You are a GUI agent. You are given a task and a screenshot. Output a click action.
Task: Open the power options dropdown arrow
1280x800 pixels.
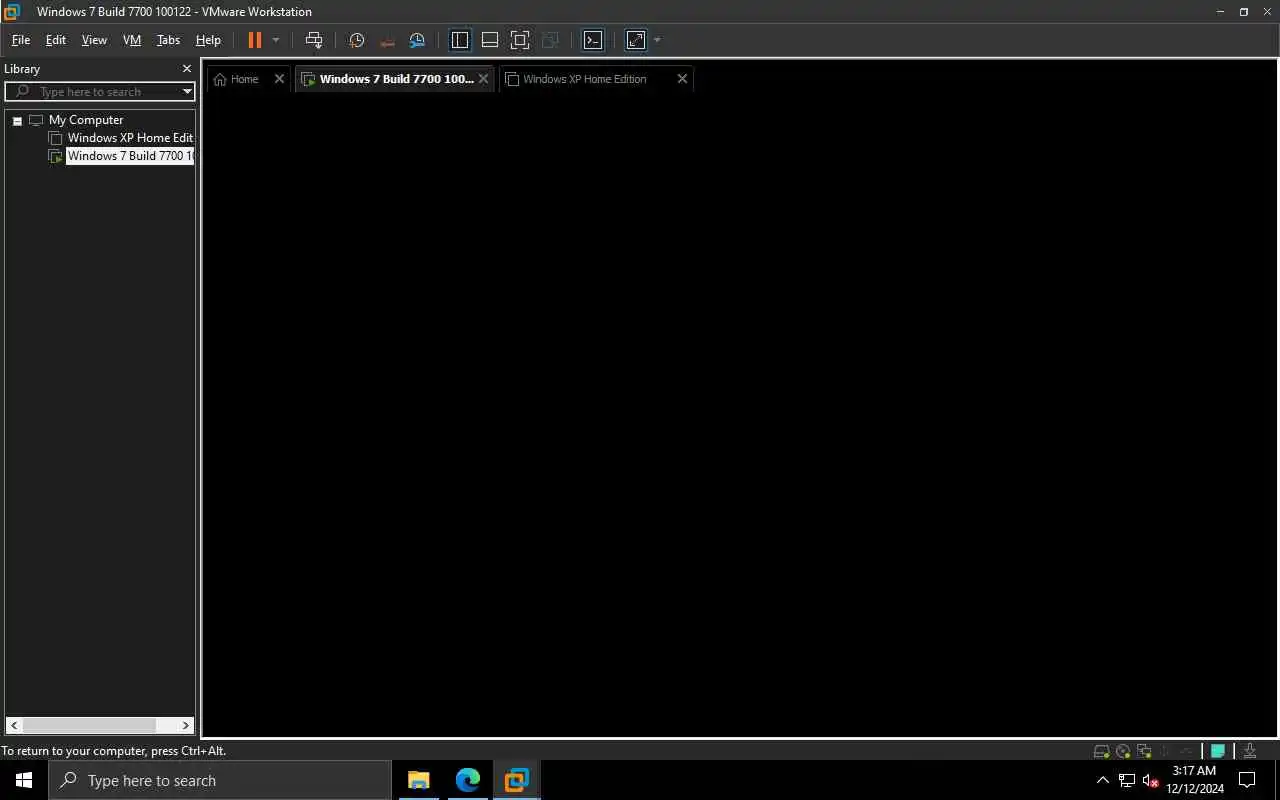click(276, 40)
